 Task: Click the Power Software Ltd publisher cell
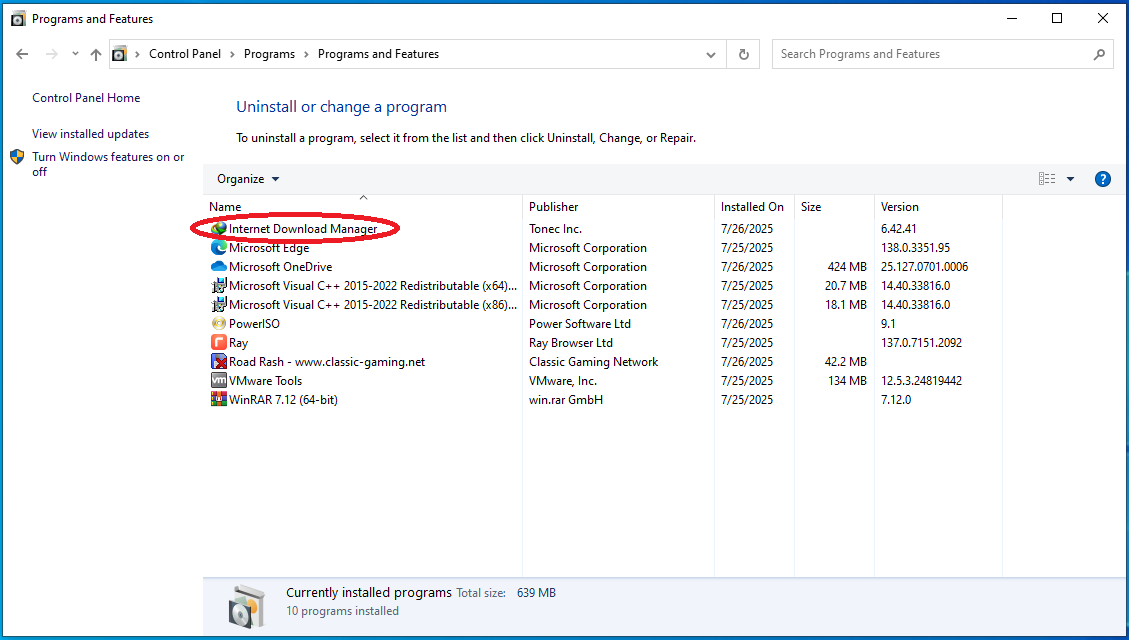tap(580, 324)
